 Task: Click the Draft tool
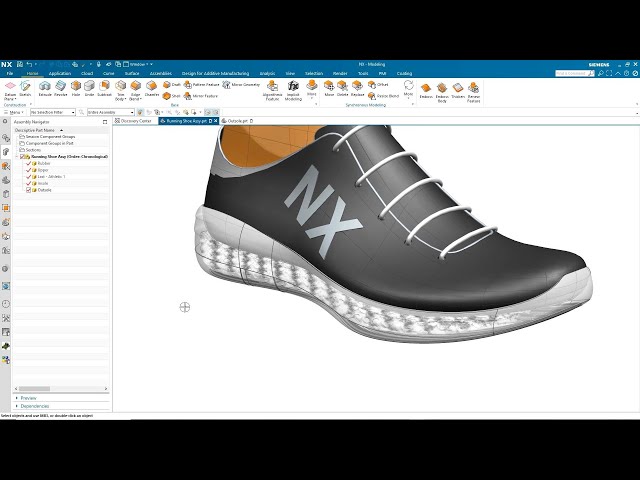(x=172, y=84)
